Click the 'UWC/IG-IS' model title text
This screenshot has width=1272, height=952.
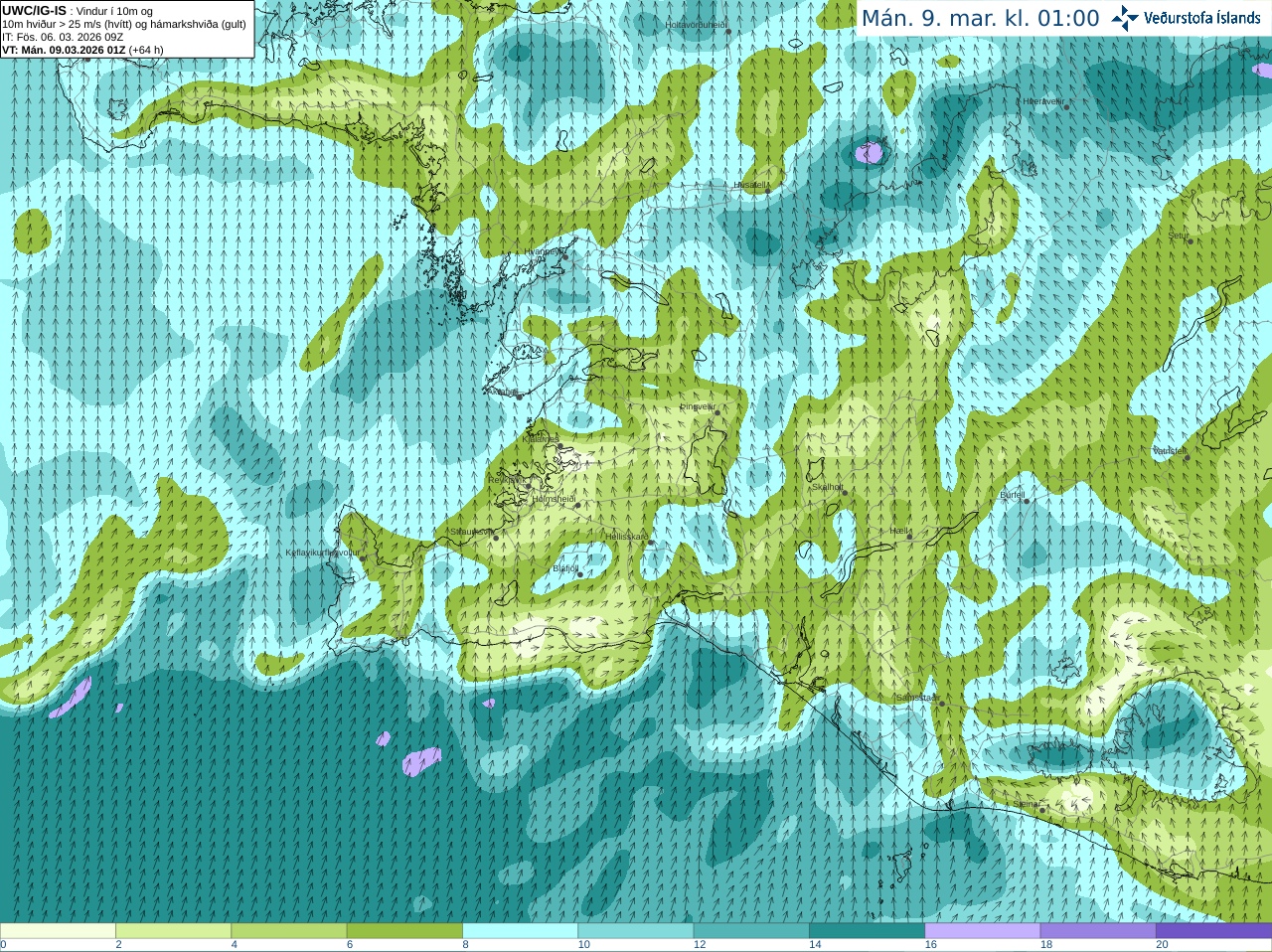[x=34, y=10]
